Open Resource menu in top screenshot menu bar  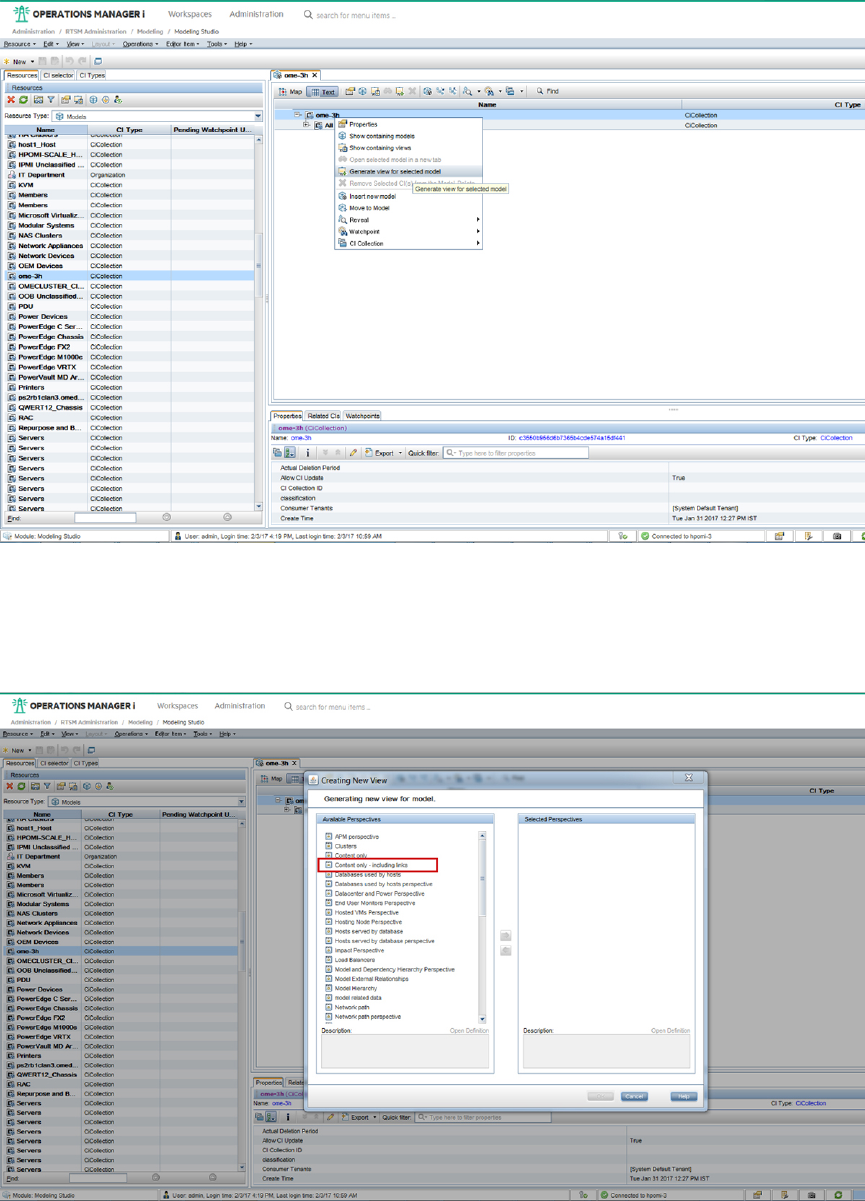(x=20, y=44)
